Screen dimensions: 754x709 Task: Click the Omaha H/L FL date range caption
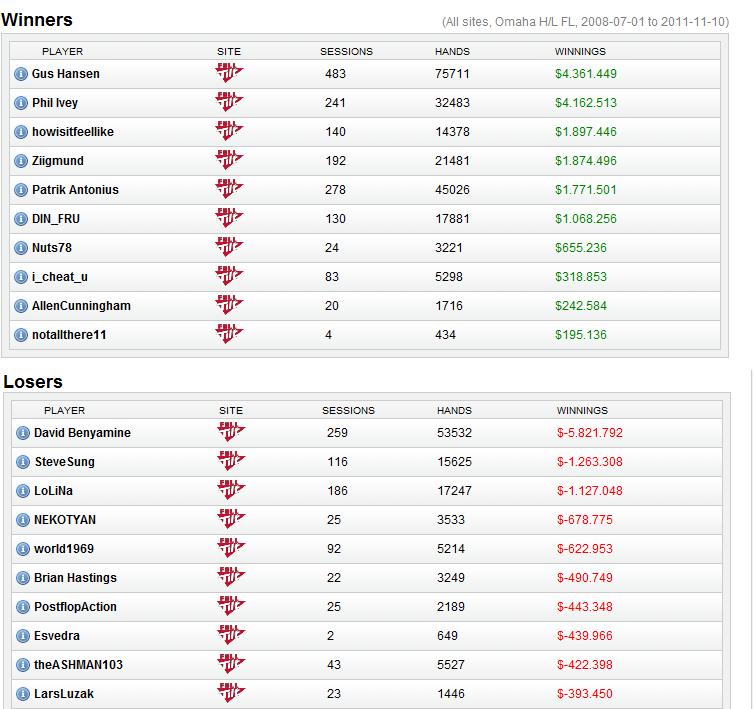(x=585, y=22)
